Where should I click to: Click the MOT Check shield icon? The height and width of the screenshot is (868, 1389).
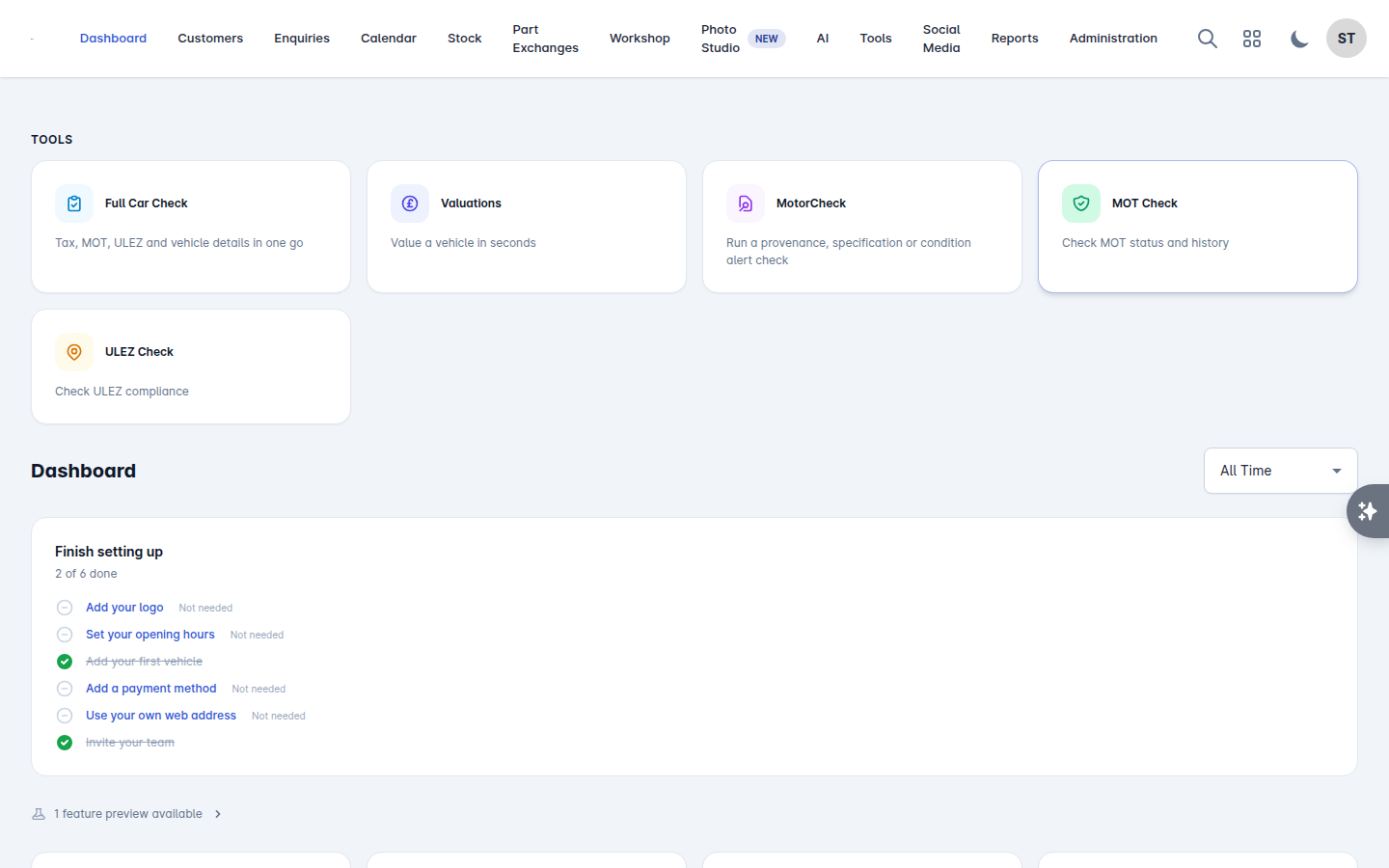1081,203
